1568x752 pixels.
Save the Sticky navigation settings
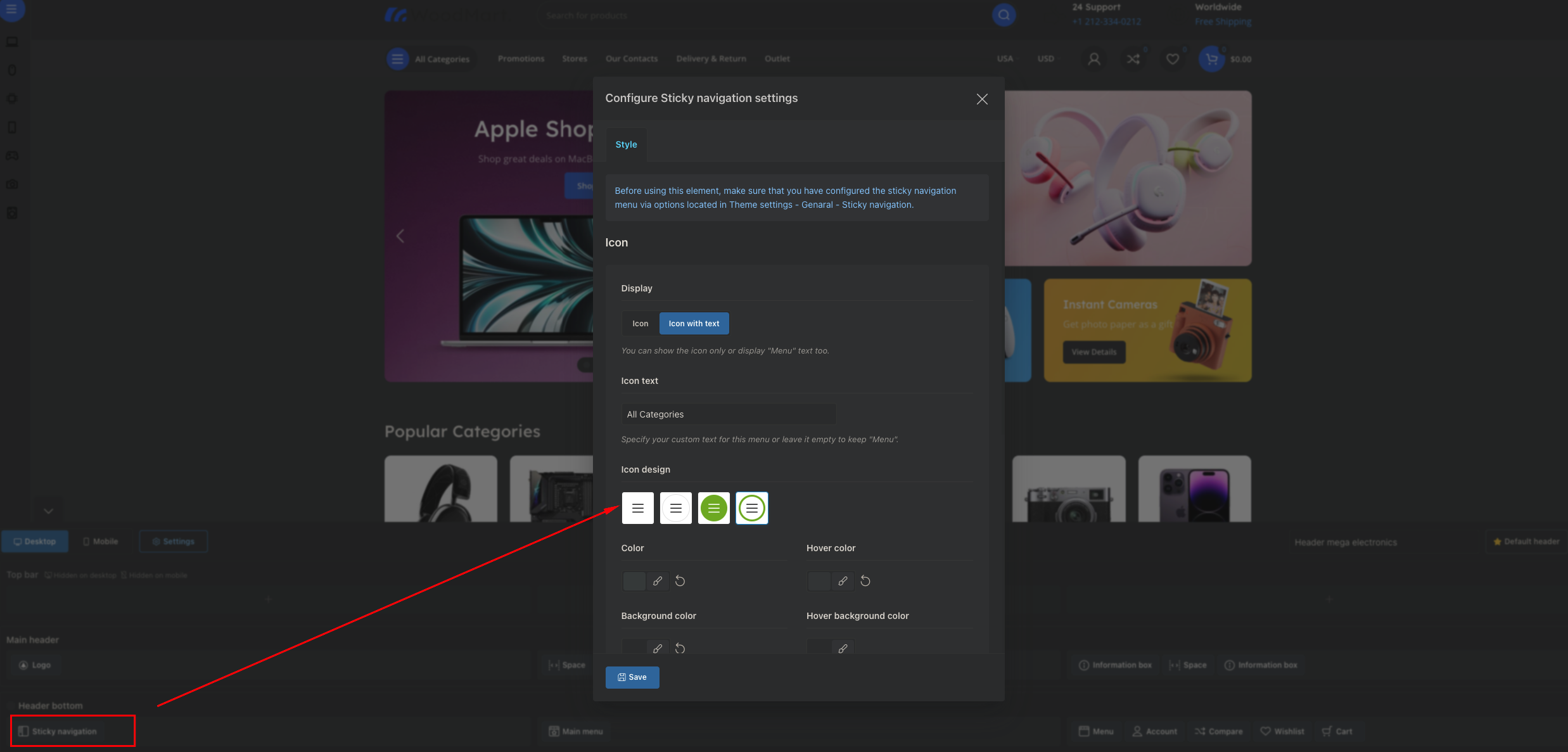click(632, 677)
